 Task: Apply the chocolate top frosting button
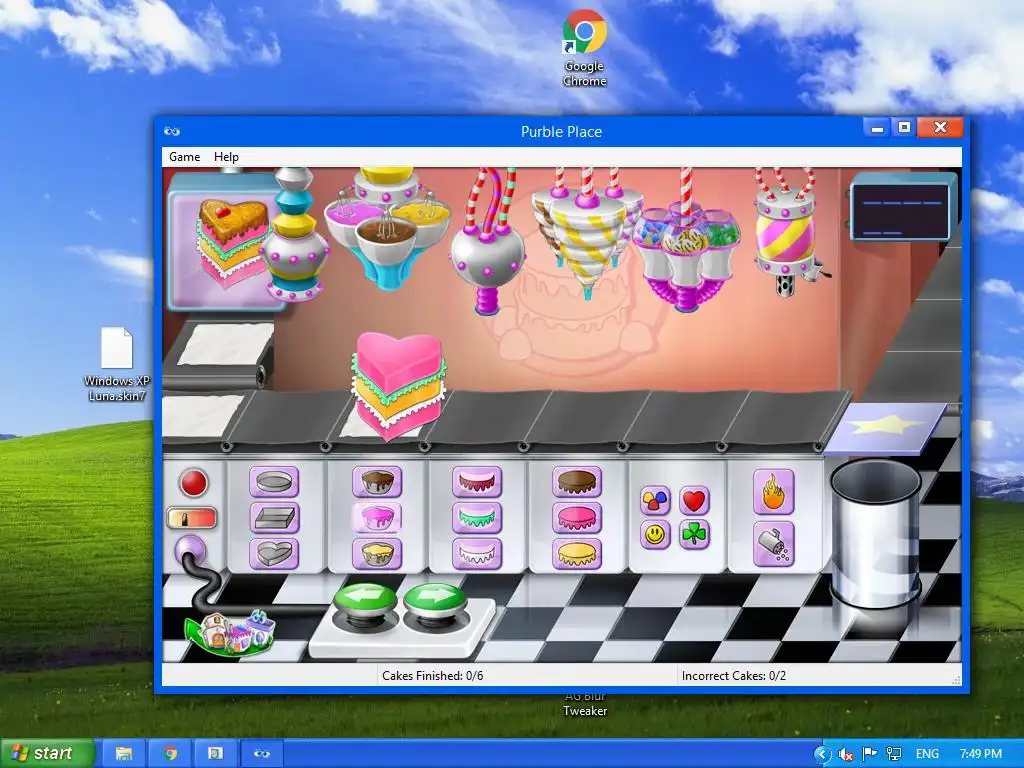tap(577, 483)
